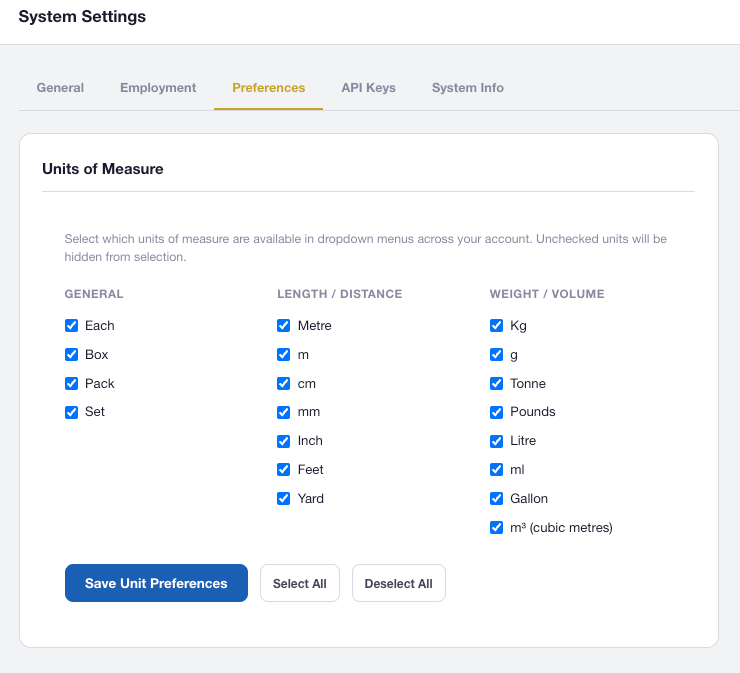Toggle the Box unit checkbox
The width and height of the screenshot is (740, 673).
click(x=71, y=354)
